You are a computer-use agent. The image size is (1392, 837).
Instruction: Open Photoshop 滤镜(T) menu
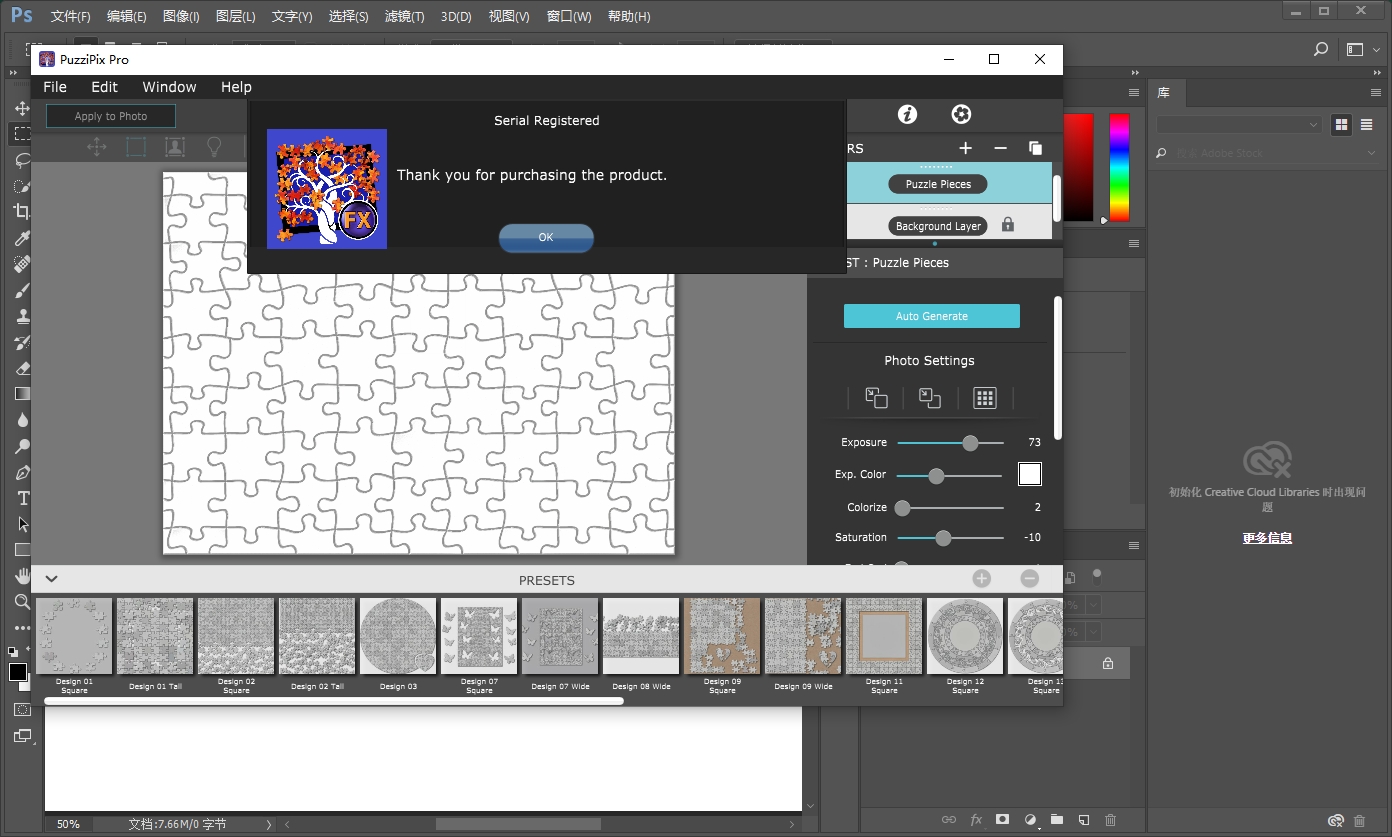(x=404, y=16)
